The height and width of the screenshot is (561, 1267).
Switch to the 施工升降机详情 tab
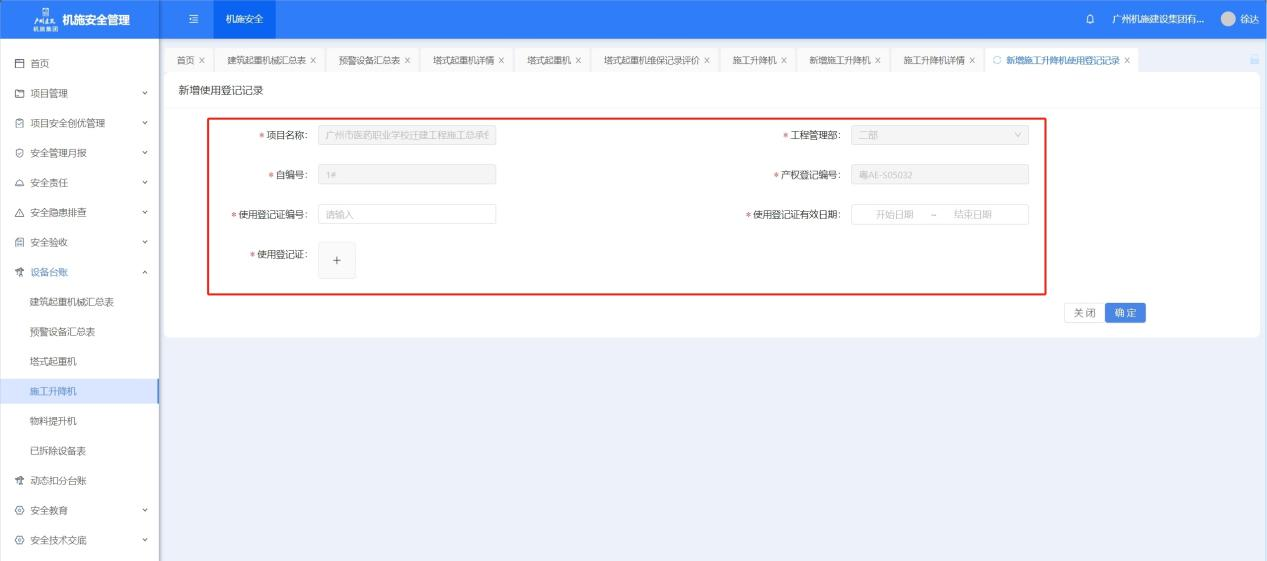tap(933, 61)
